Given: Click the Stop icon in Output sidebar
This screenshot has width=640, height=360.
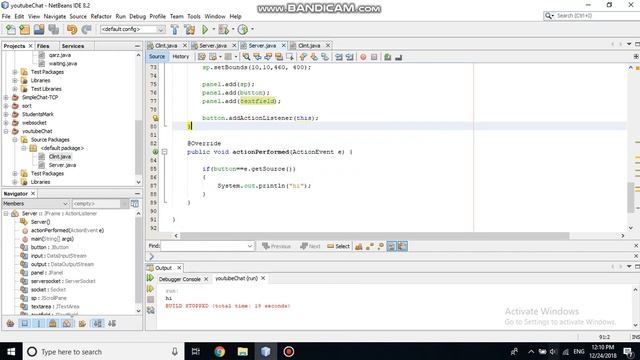Looking at the screenshot, I should point(151,300).
